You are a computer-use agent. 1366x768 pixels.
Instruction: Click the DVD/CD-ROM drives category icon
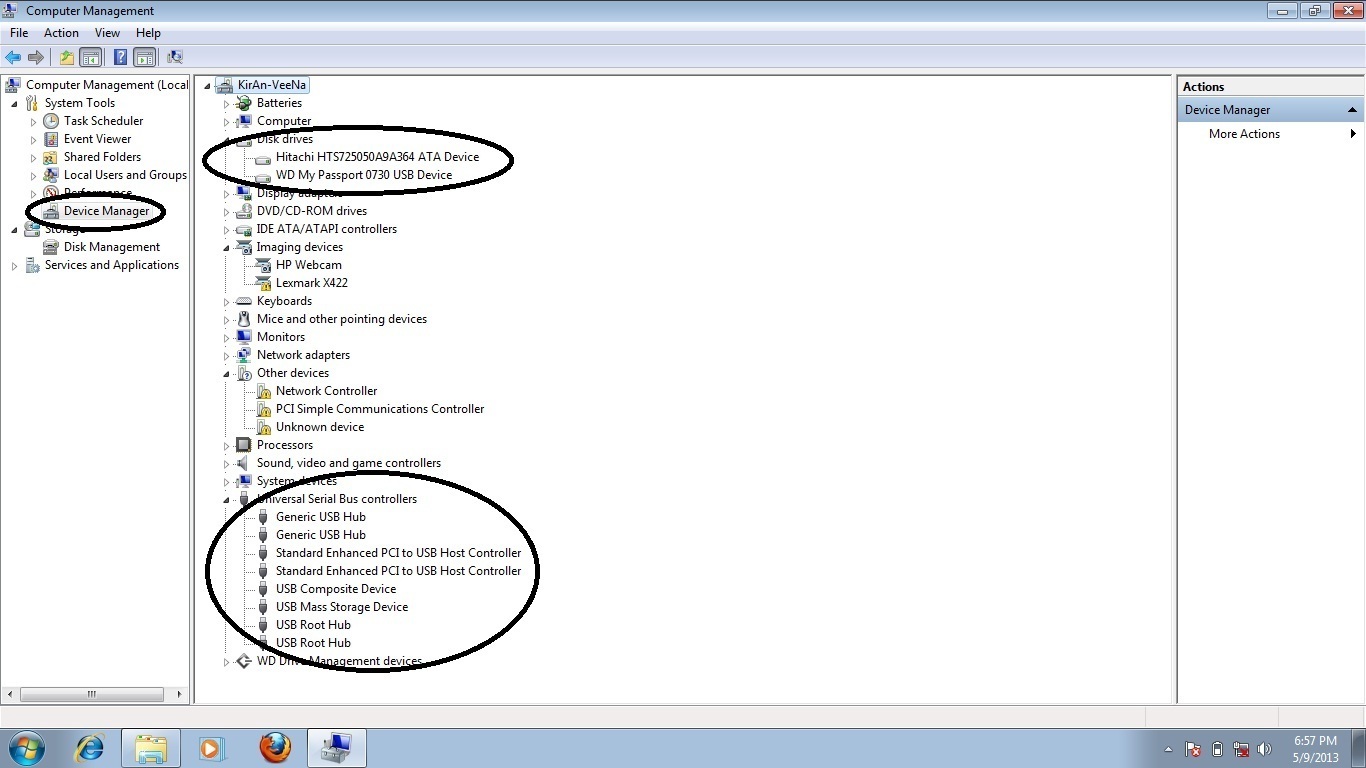[243, 211]
